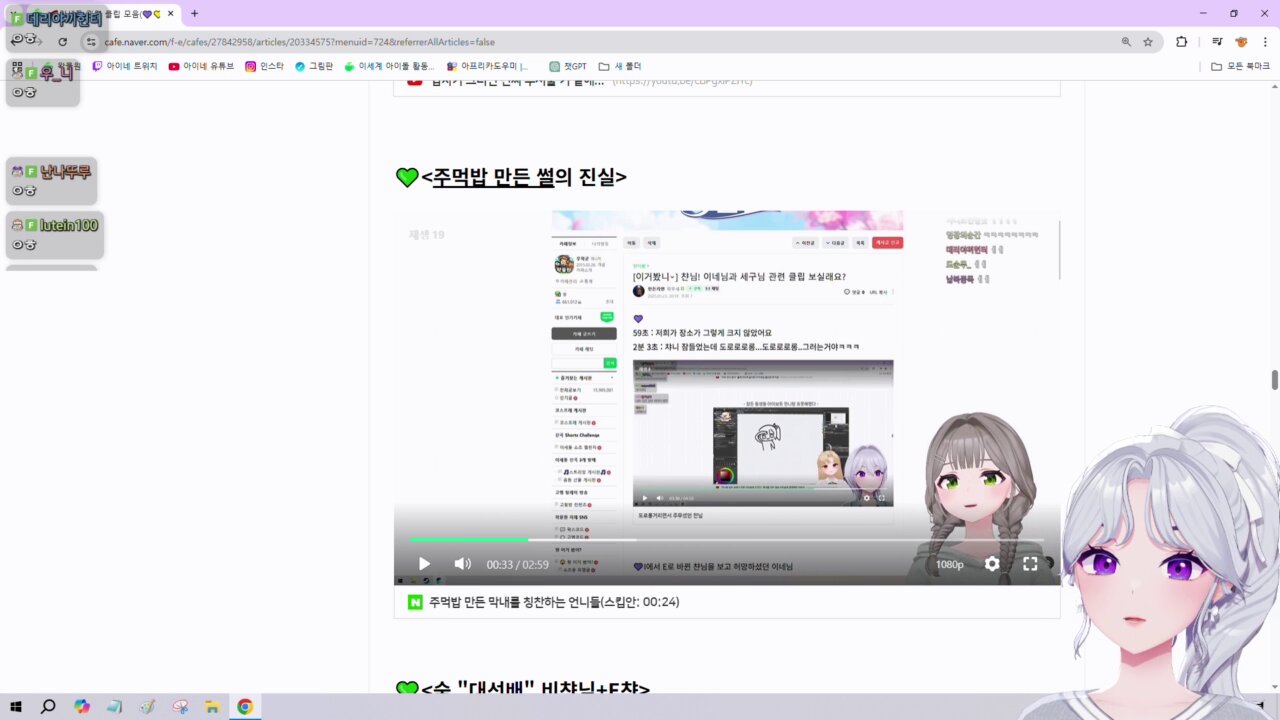Open the 모든 북마크 folder
This screenshot has height=720, width=1280.
(x=1240, y=66)
